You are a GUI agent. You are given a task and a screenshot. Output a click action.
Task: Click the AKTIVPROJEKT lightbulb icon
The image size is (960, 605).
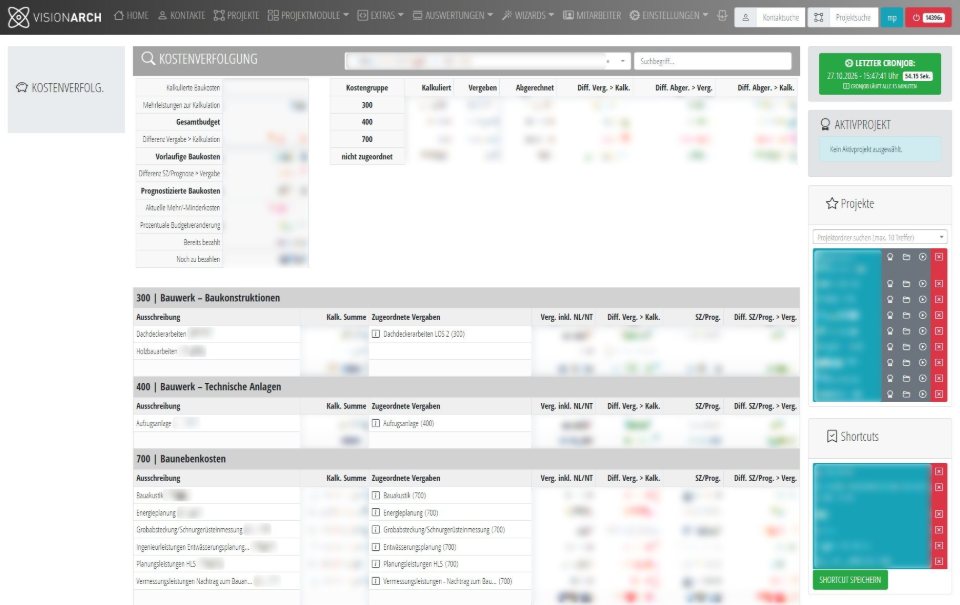[x=825, y=125]
